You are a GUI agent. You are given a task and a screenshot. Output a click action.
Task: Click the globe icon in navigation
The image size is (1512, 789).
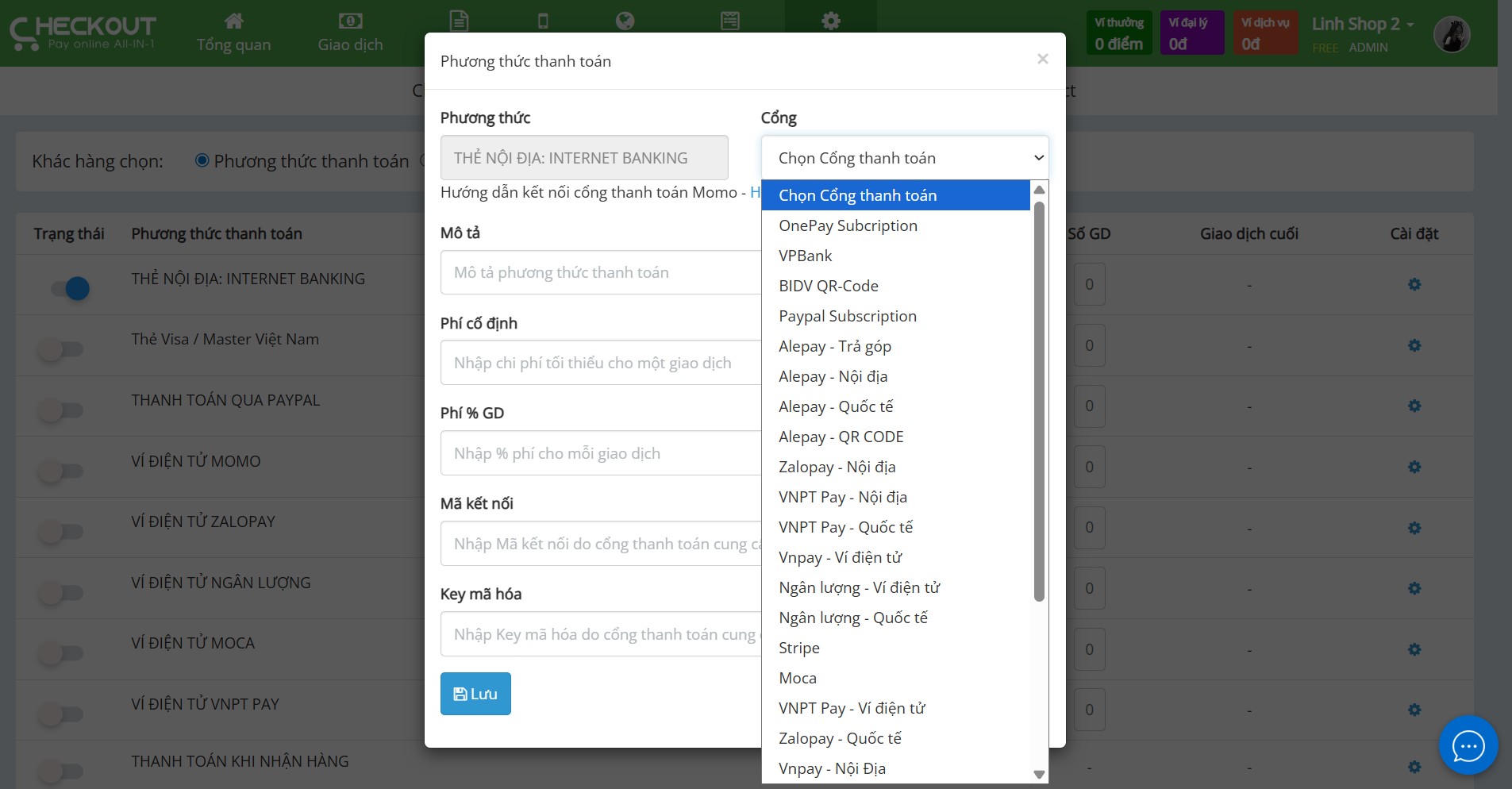pyautogui.click(x=625, y=21)
